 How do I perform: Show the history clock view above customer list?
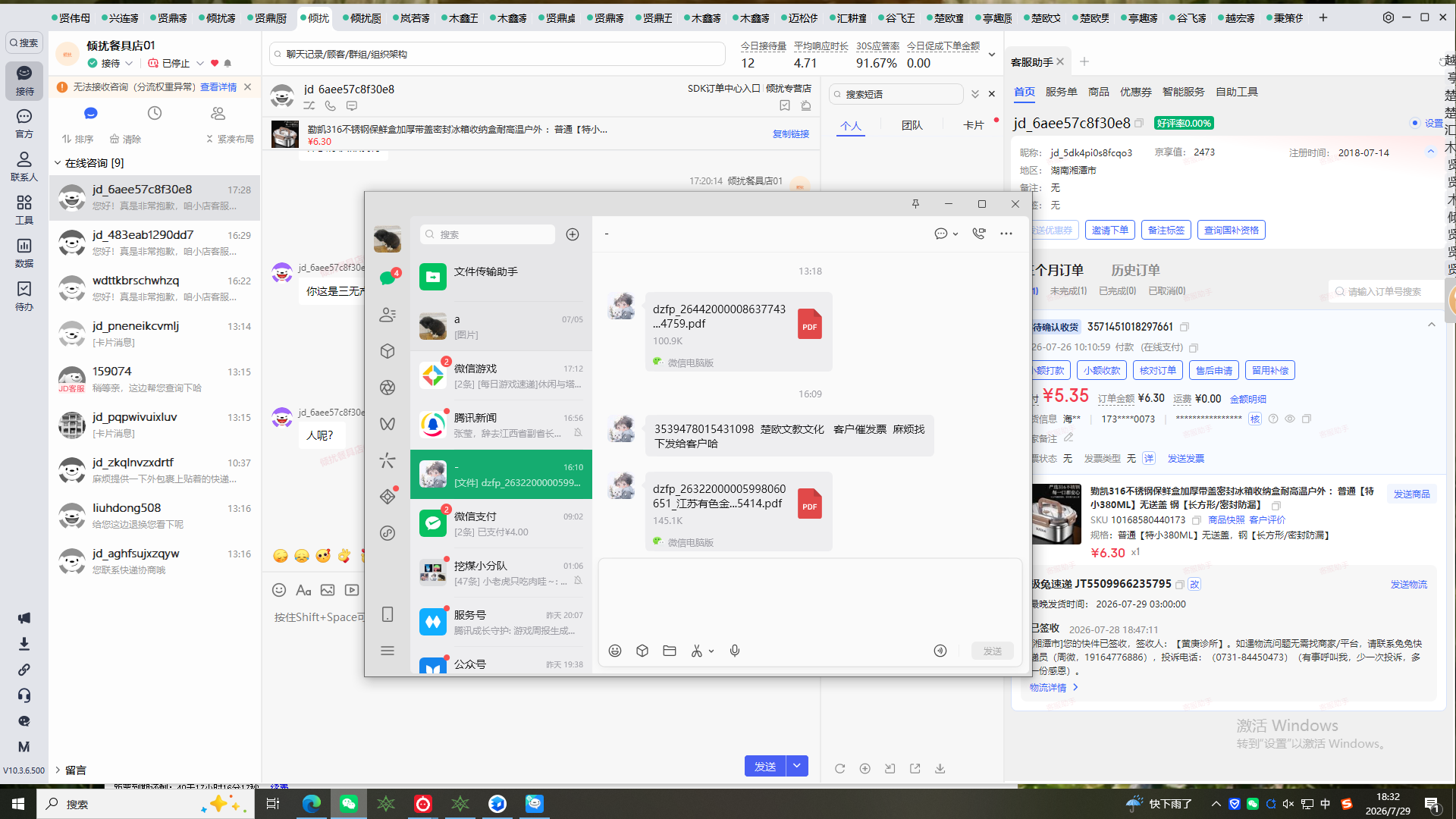(x=155, y=113)
